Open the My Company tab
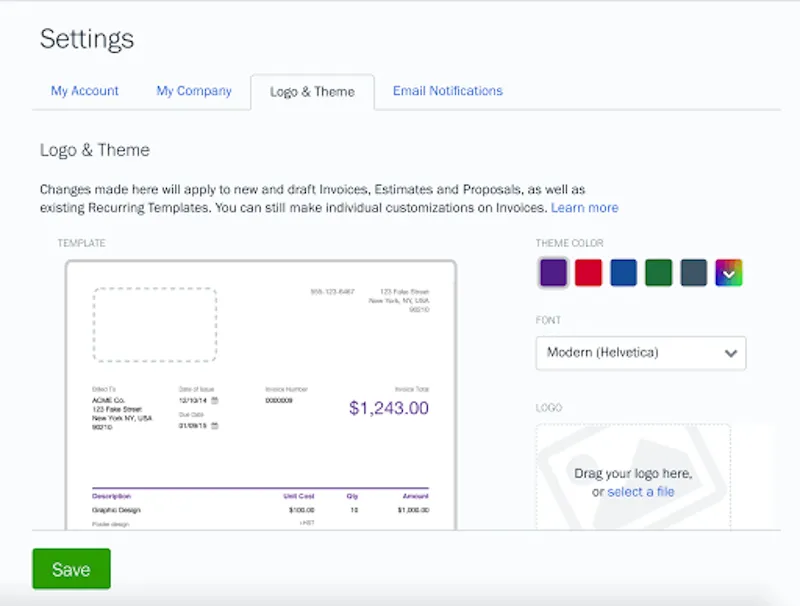 (194, 91)
